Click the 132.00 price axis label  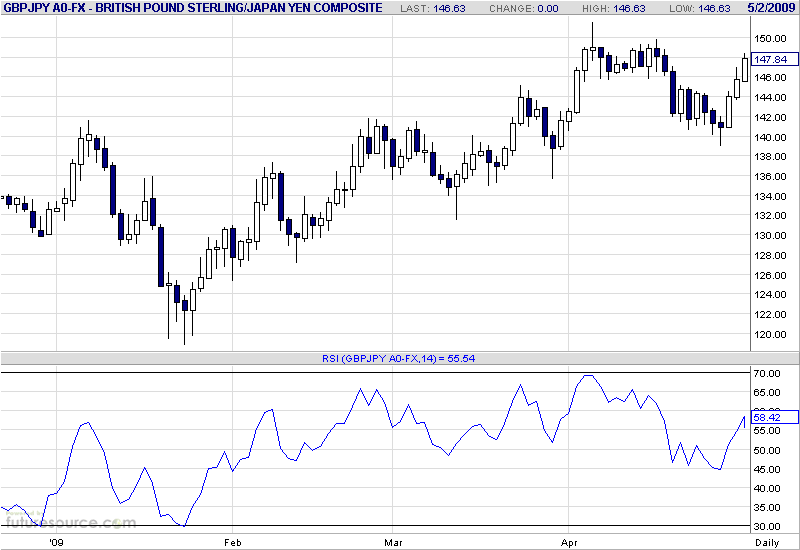coord(770,216)
